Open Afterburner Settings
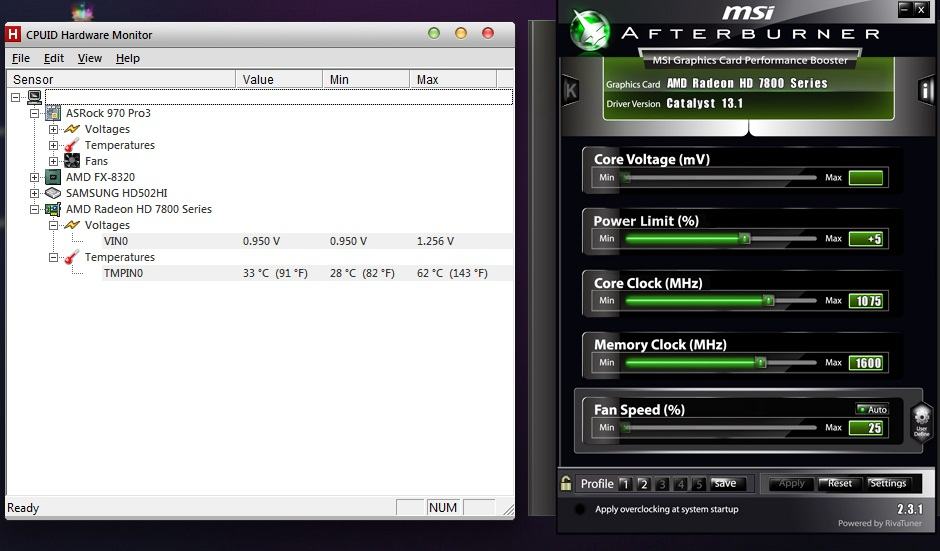Viewport: 940px width, 551px height. coord(888,483)
